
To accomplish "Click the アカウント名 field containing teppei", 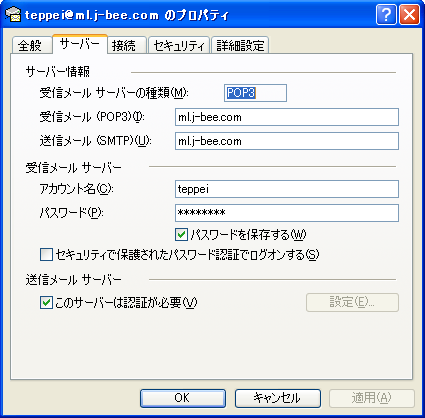I will (x=287, y=189).
